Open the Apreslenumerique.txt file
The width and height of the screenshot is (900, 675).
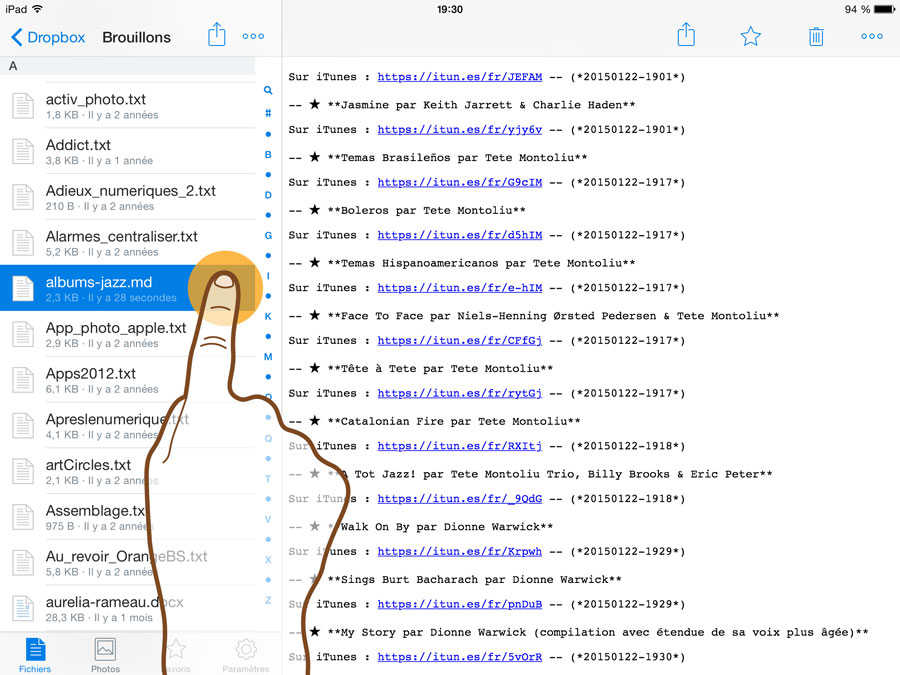tap(127, 425)
